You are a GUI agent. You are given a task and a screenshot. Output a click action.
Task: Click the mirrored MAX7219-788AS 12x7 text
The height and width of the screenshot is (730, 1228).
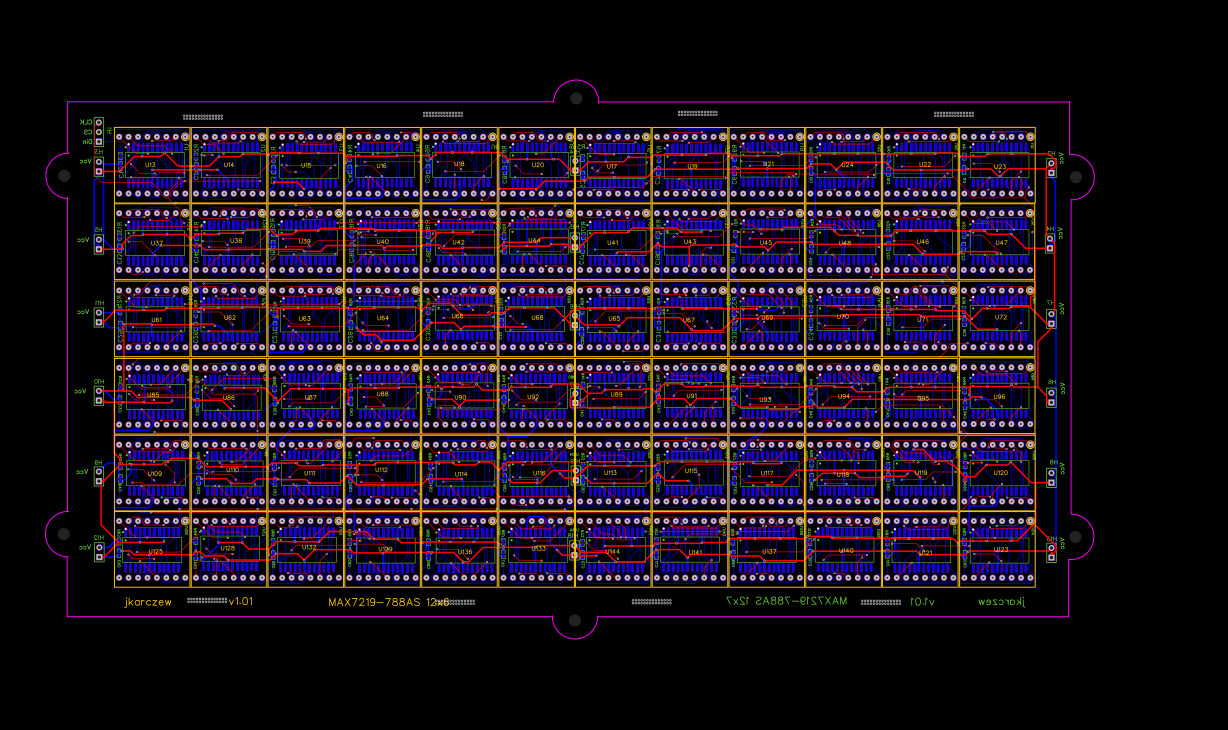pos(787,601)
